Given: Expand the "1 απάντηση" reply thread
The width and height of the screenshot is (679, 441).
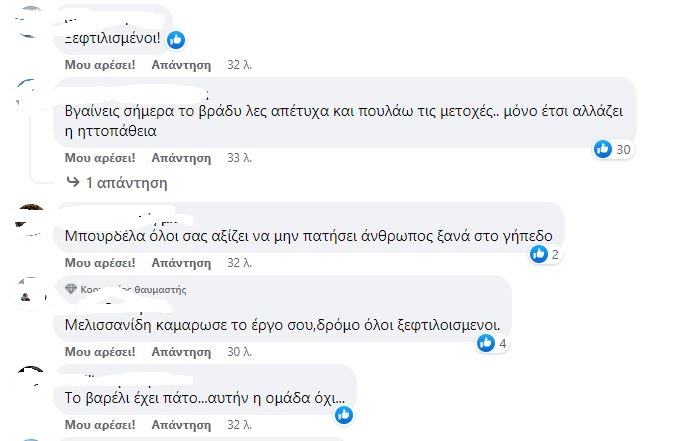Looking at the screenshot, I should [125, 183].
